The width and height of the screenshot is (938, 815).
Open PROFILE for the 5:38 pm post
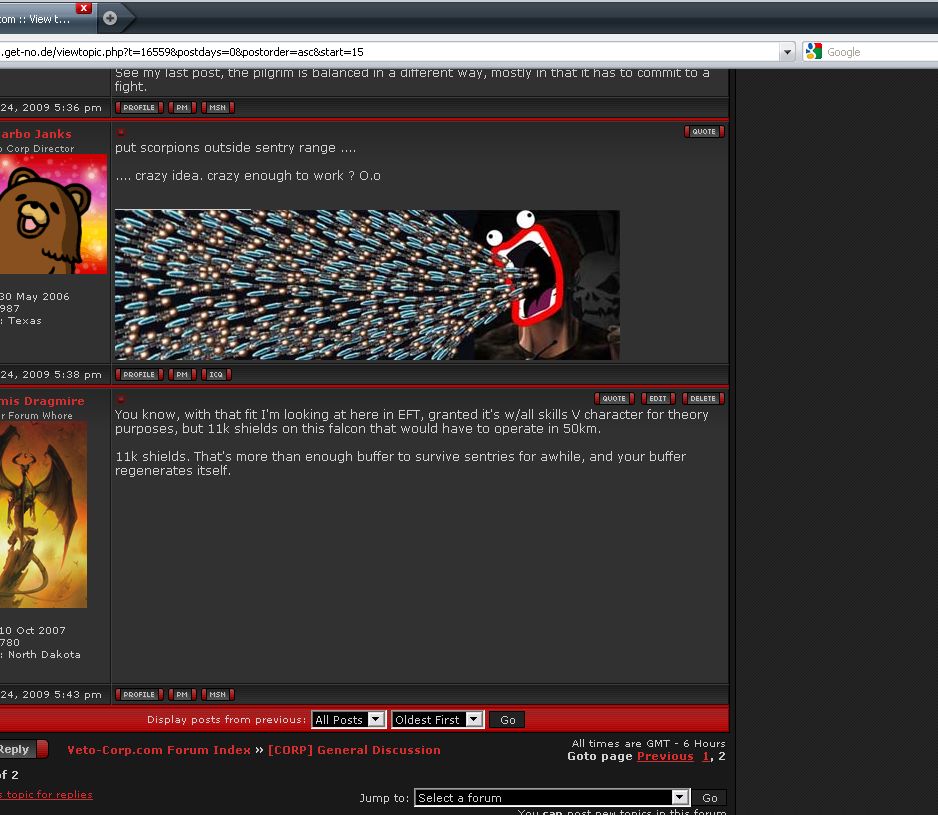[x=139, y=375]
